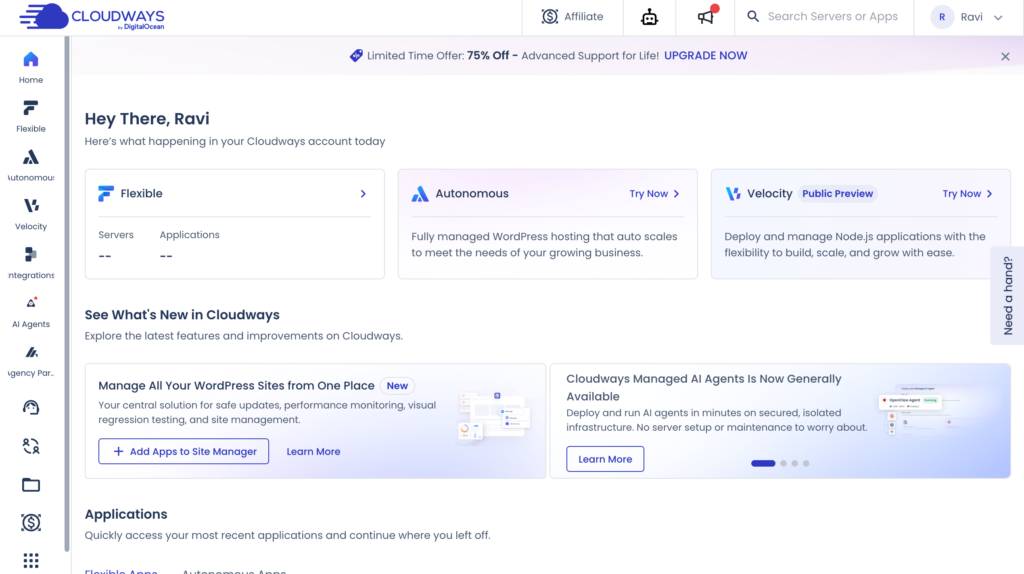Click the Public Preview badge

(x=837, y=193)
